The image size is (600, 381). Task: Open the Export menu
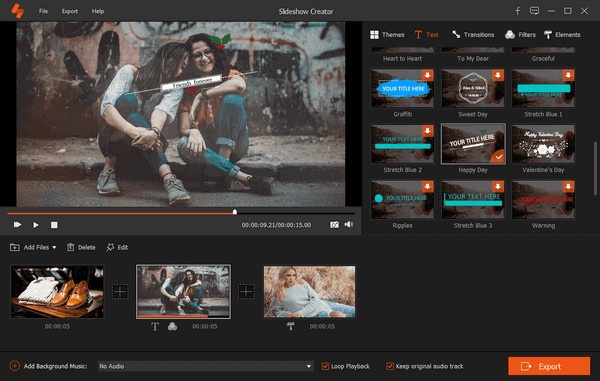[x=70, y=11]
